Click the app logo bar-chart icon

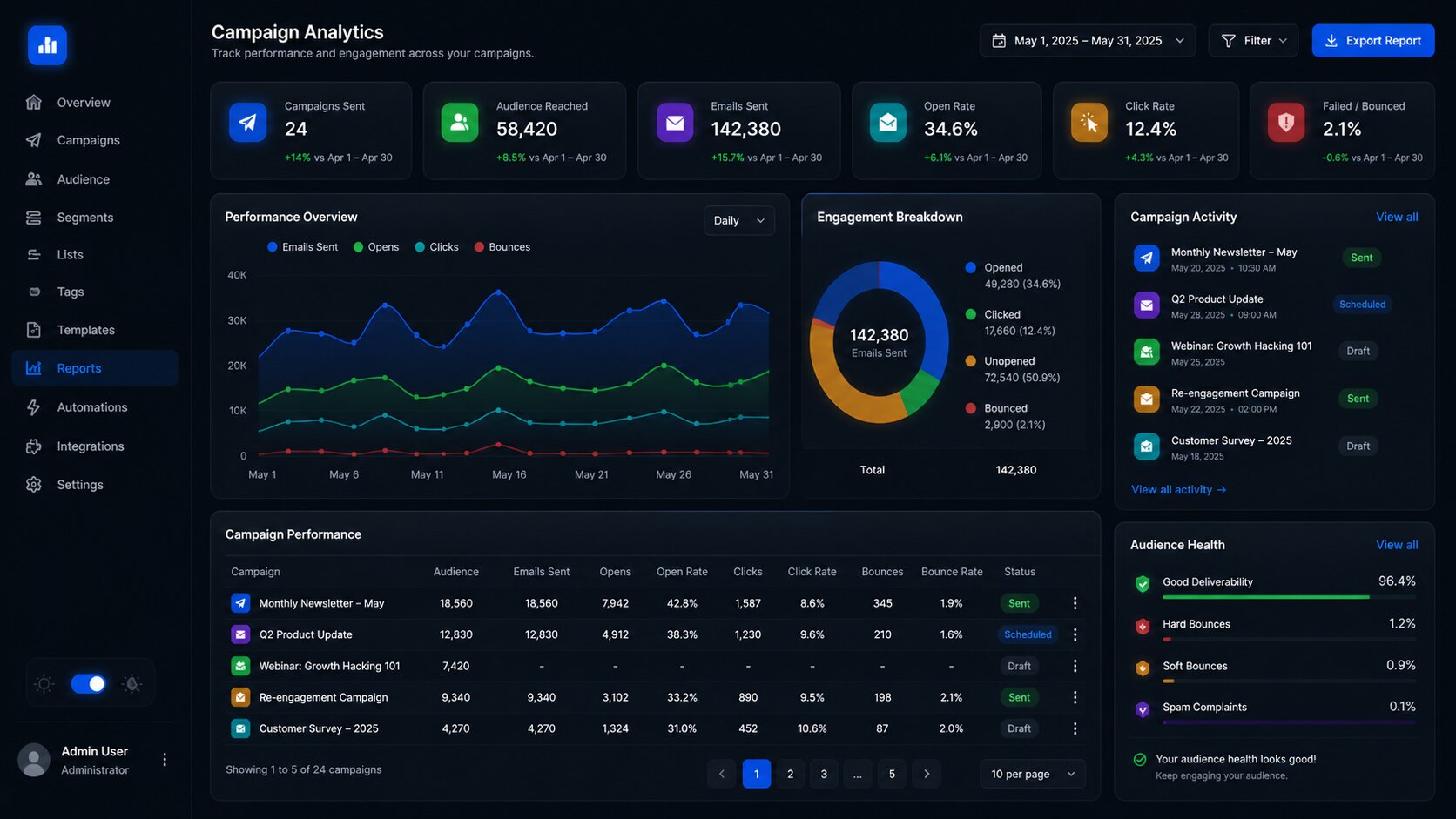pyautogui.click(x=47, y=45)
